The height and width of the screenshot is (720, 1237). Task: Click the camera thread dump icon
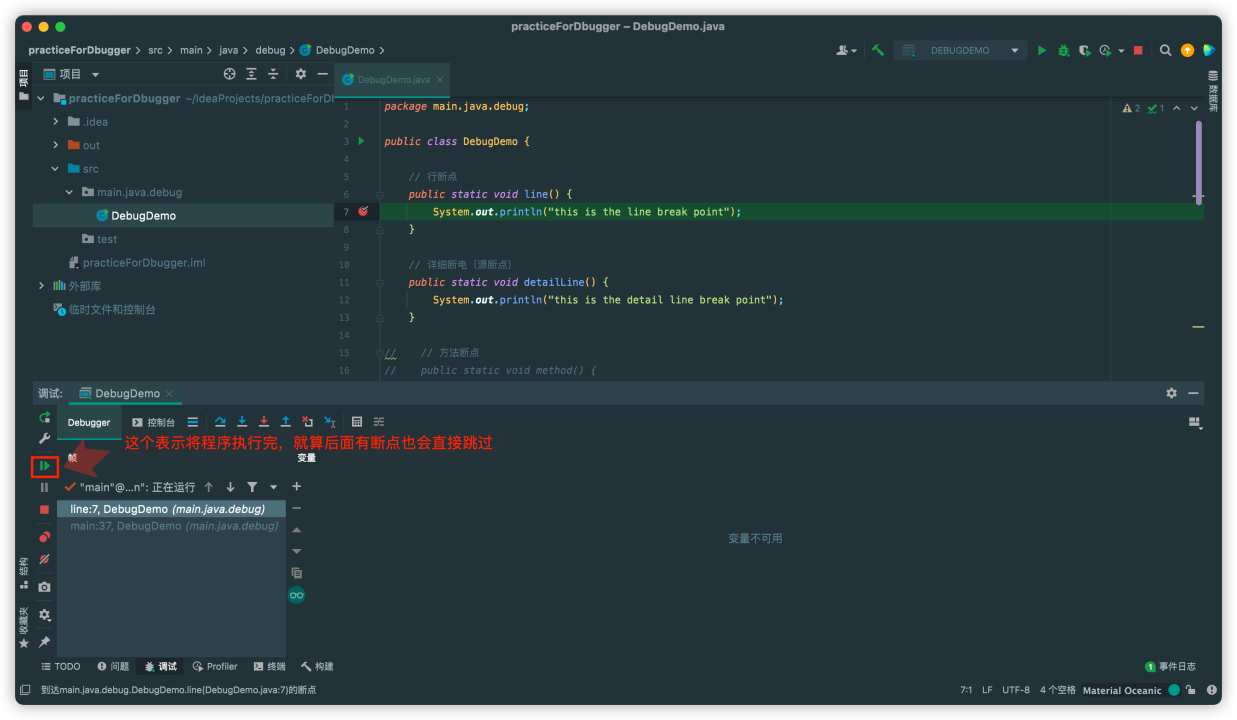[x=44, y=587]
